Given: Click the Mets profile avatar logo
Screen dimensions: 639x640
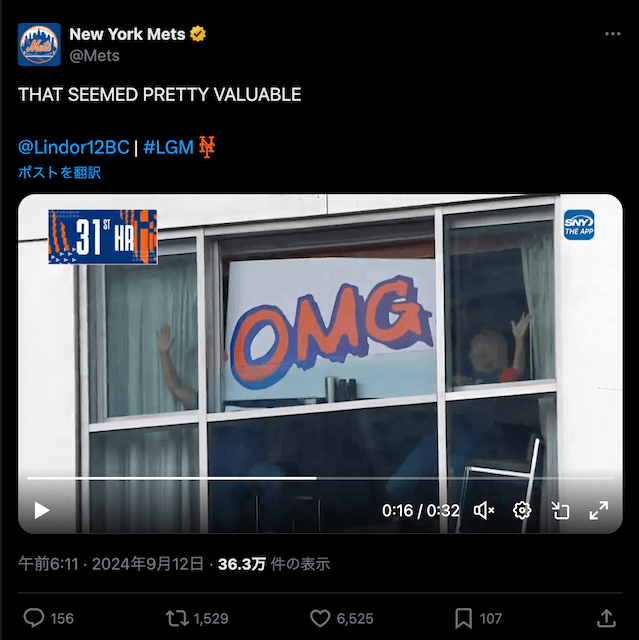Looking at the screenshot, I should 39,44.
